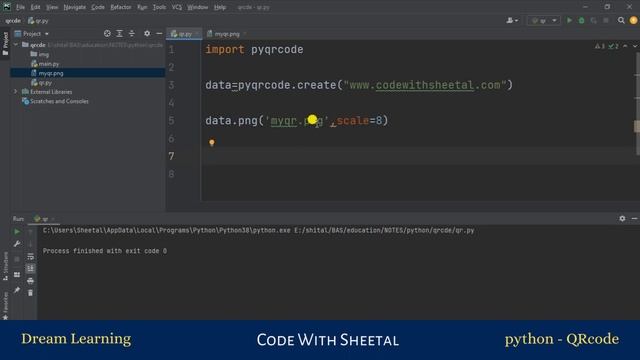
Task: Click the Collapse All icon in Project panel
Action: 131,33
